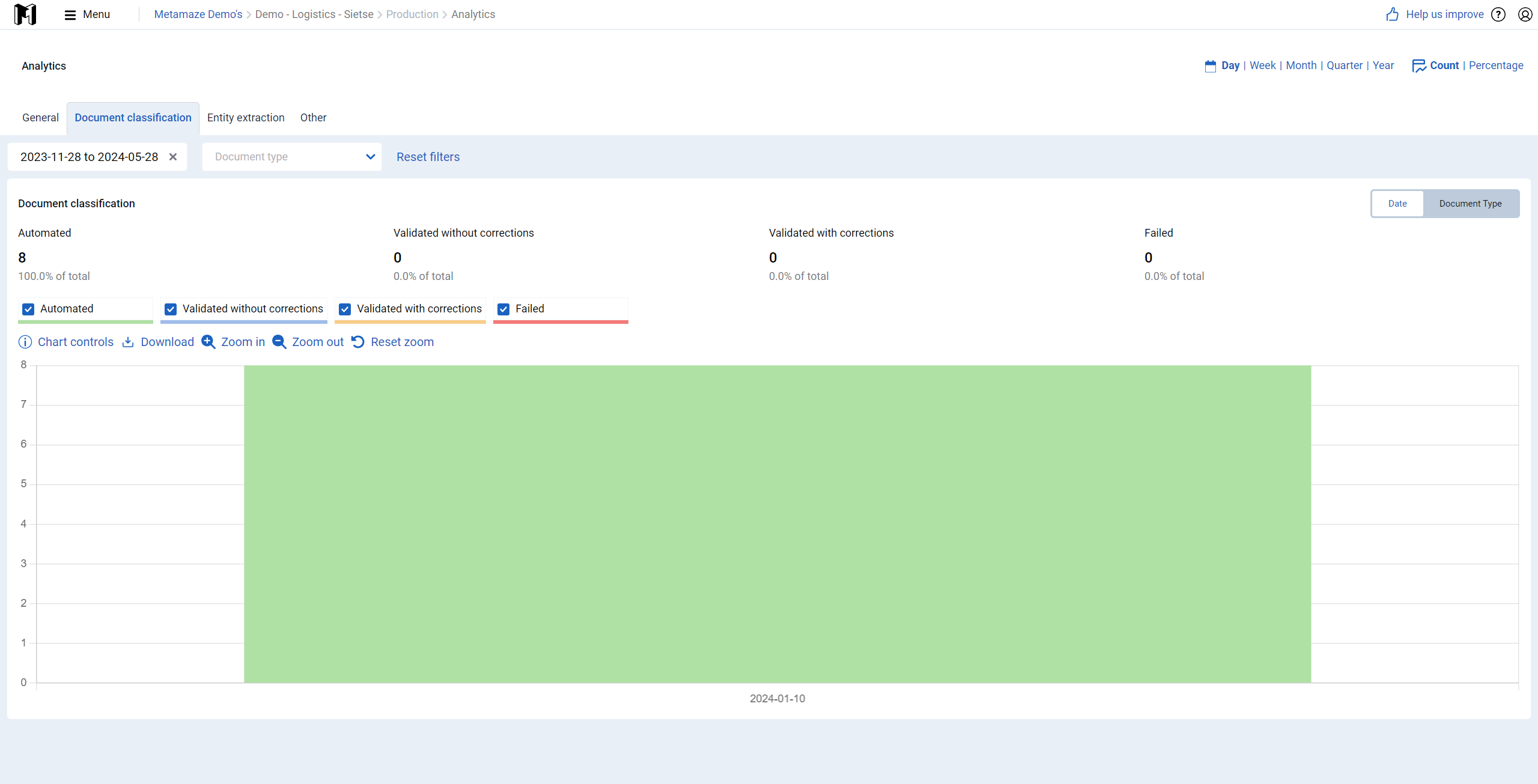Select Year granularity

pyautogui.click(x=1383, y=65)
